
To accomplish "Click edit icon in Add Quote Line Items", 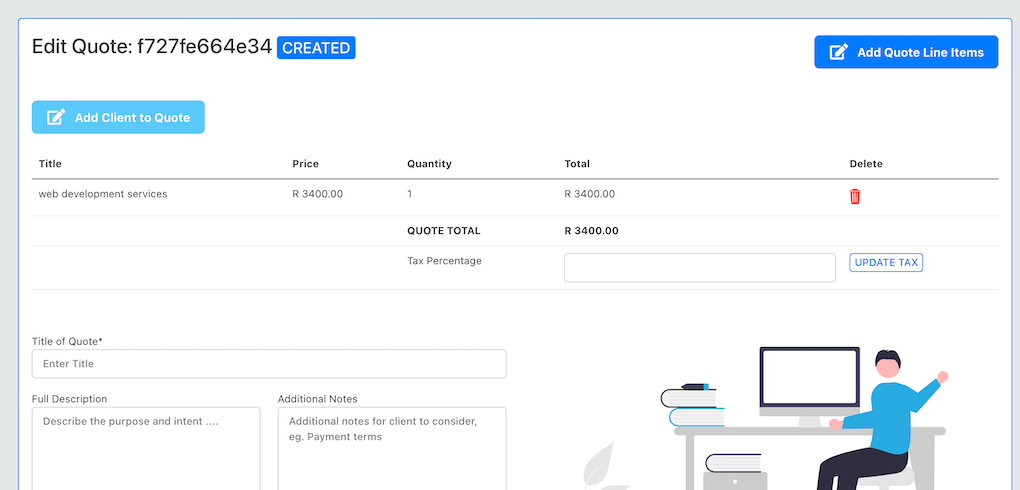I will click(x=838, y=52).
